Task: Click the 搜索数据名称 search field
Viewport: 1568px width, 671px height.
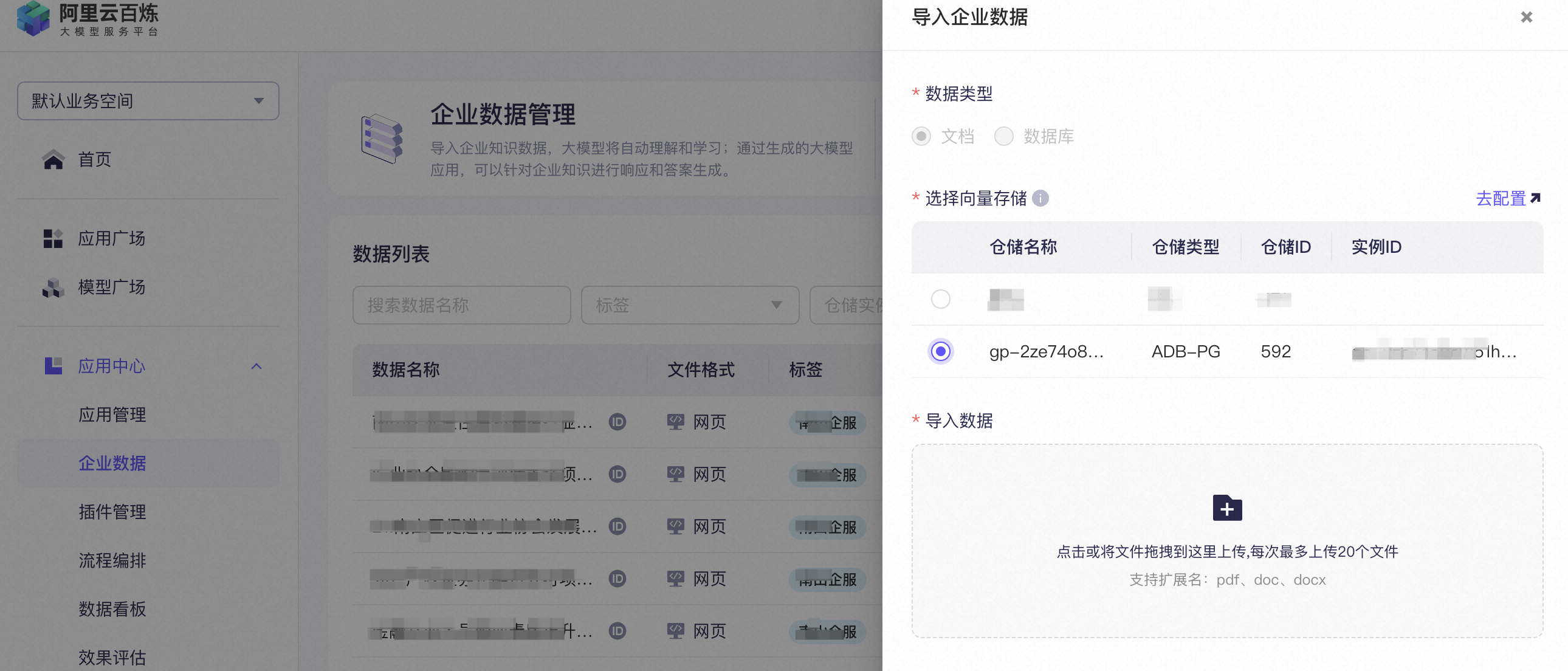Action: [x=461, y=305]
